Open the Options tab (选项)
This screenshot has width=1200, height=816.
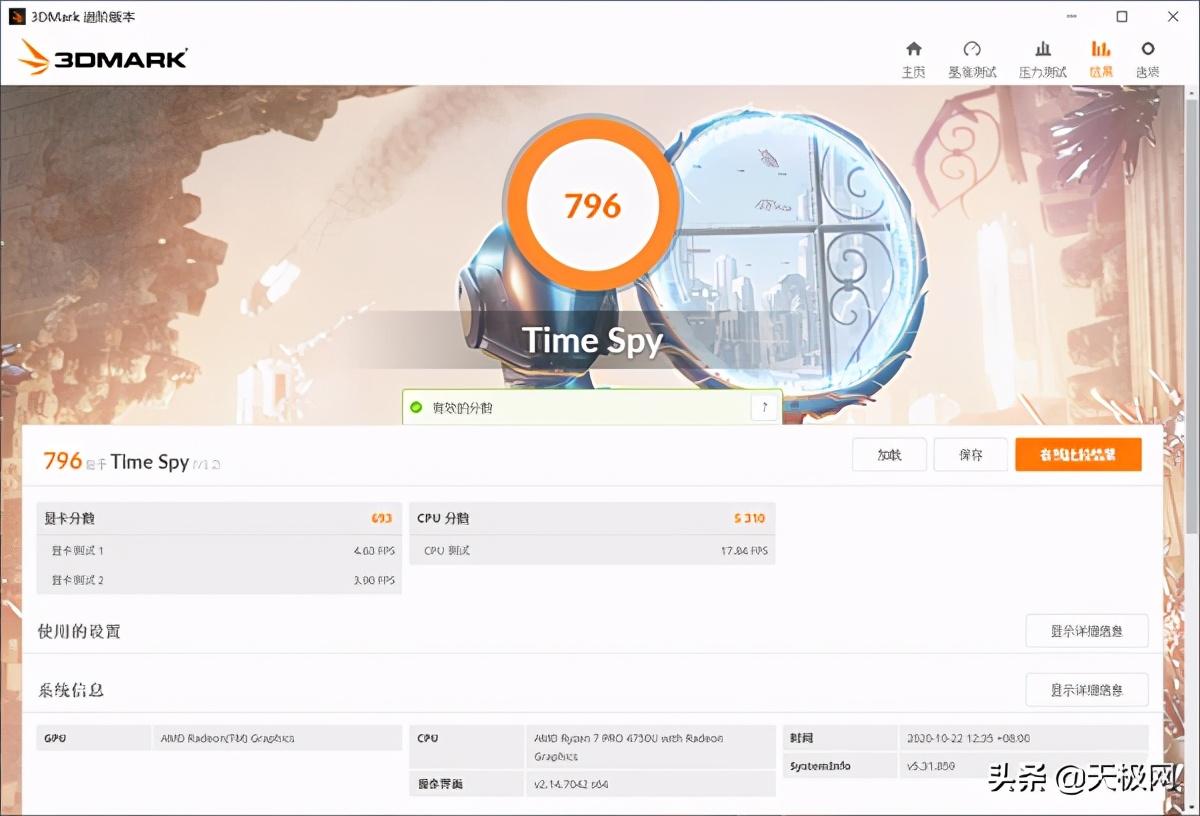[1148, 60]
